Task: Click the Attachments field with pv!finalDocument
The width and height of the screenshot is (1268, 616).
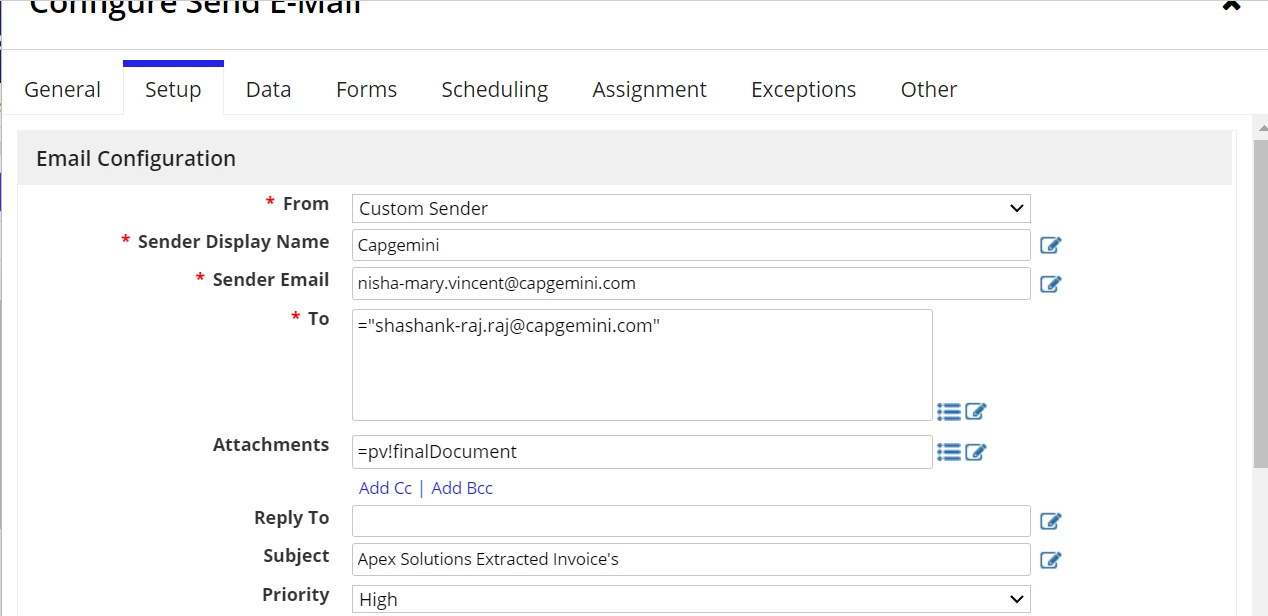Action: pos(642,452)
